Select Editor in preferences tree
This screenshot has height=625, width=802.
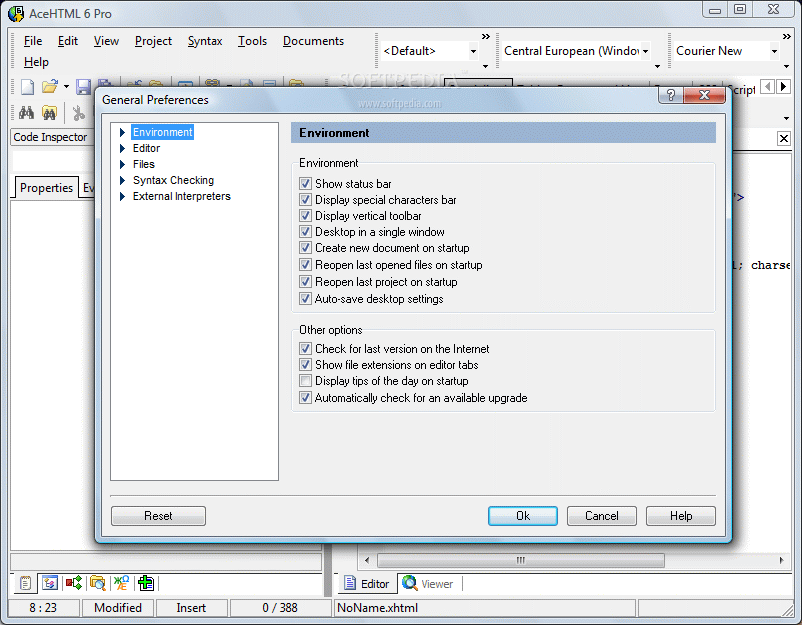pyautogui.click(x=146, y=148)
